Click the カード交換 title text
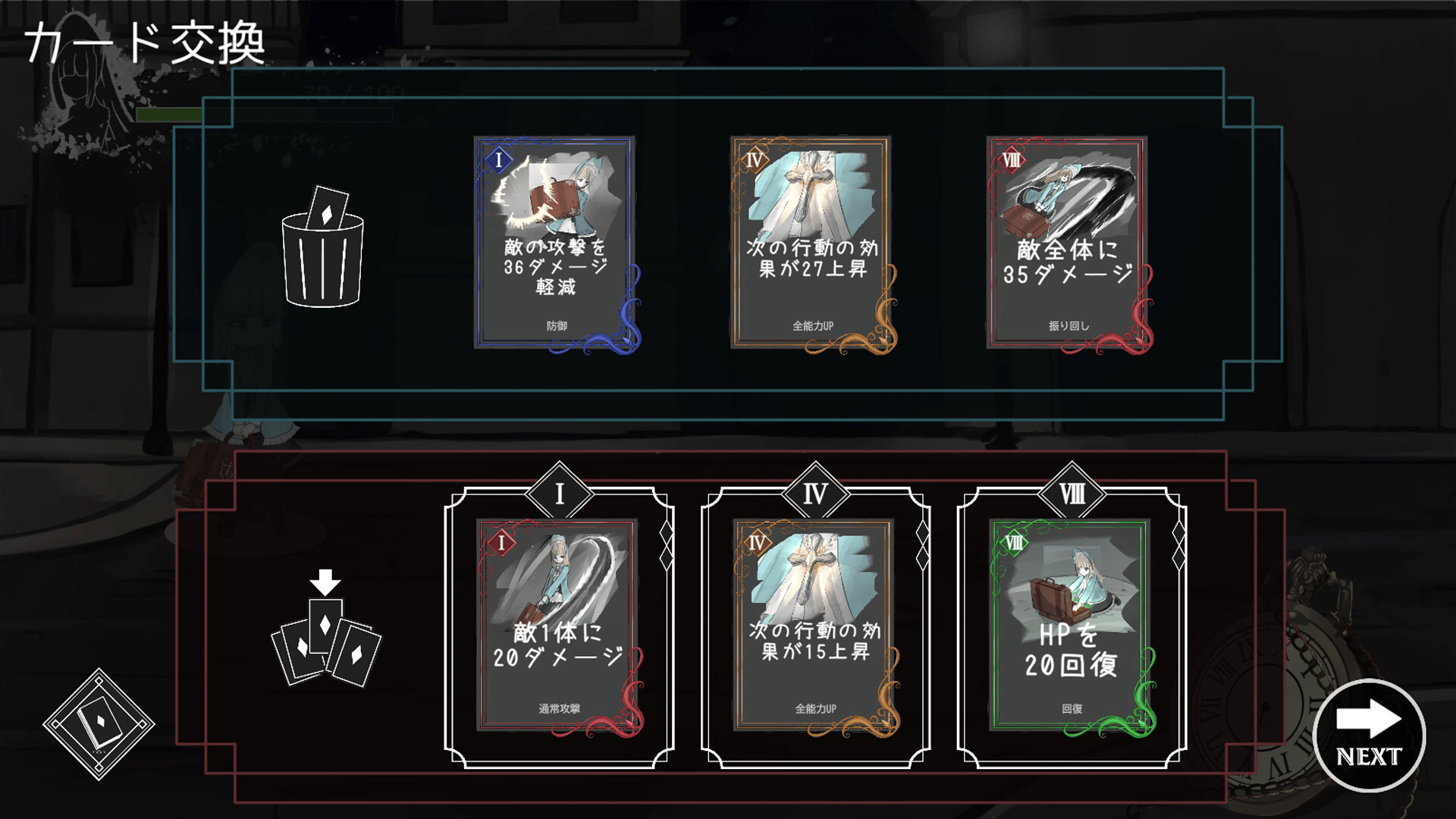The image size is (1456, 819). tap(145, 43)
